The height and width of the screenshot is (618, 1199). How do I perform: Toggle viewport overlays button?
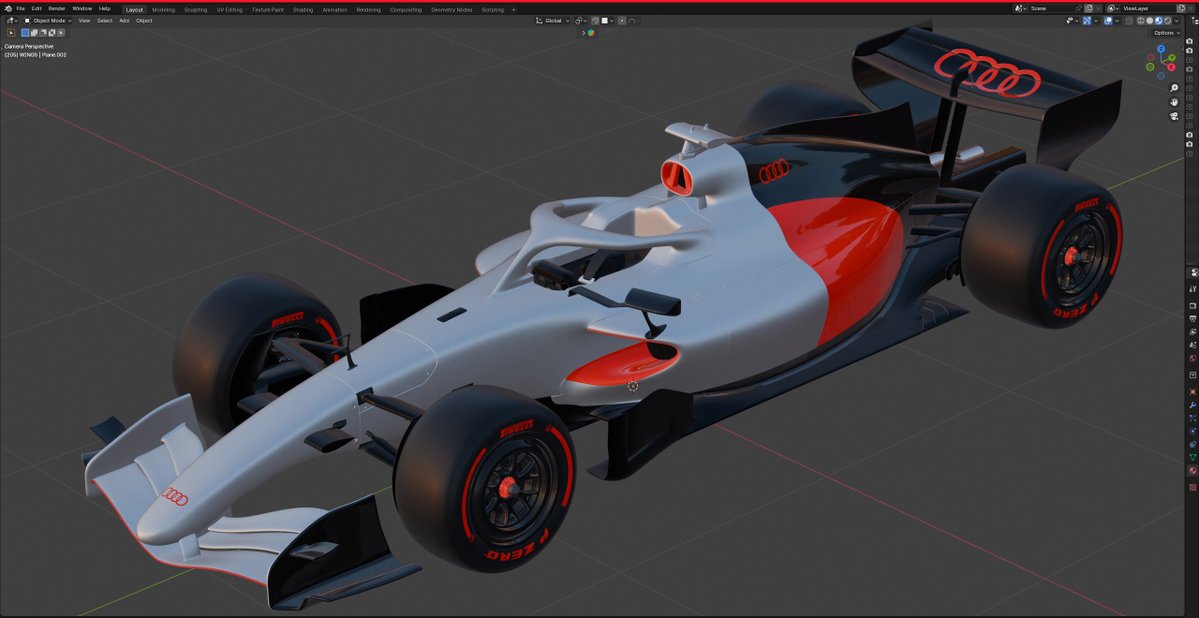[x=1108, y=21]
